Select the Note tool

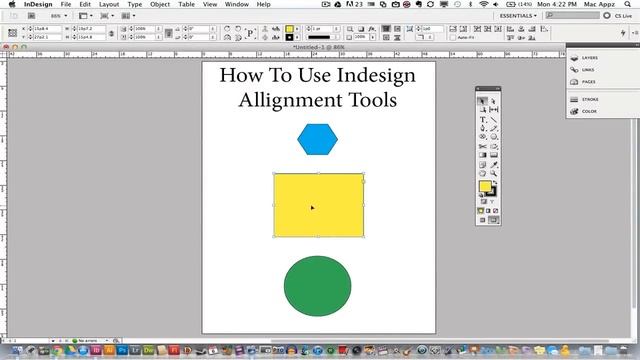click(x=482, y=164)
